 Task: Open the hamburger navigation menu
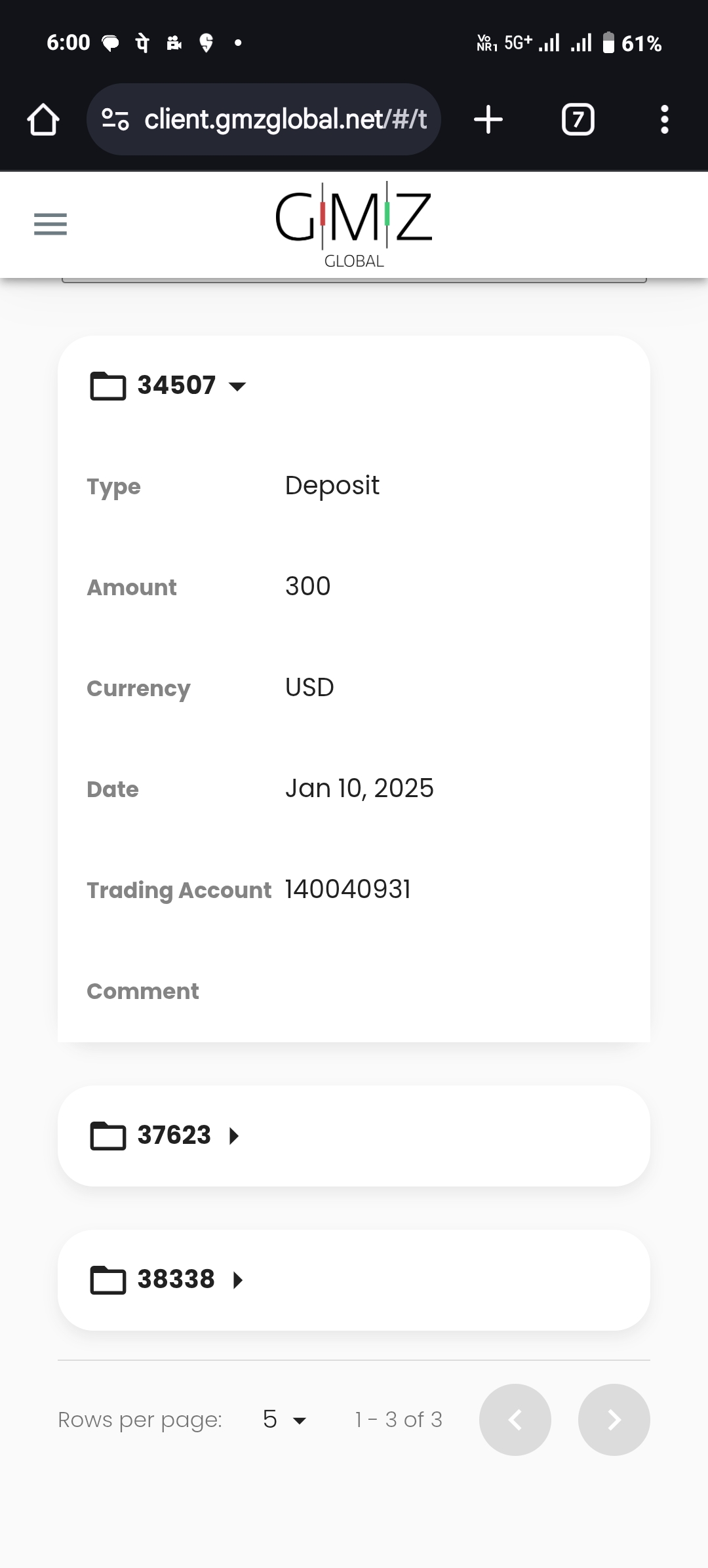50,224
